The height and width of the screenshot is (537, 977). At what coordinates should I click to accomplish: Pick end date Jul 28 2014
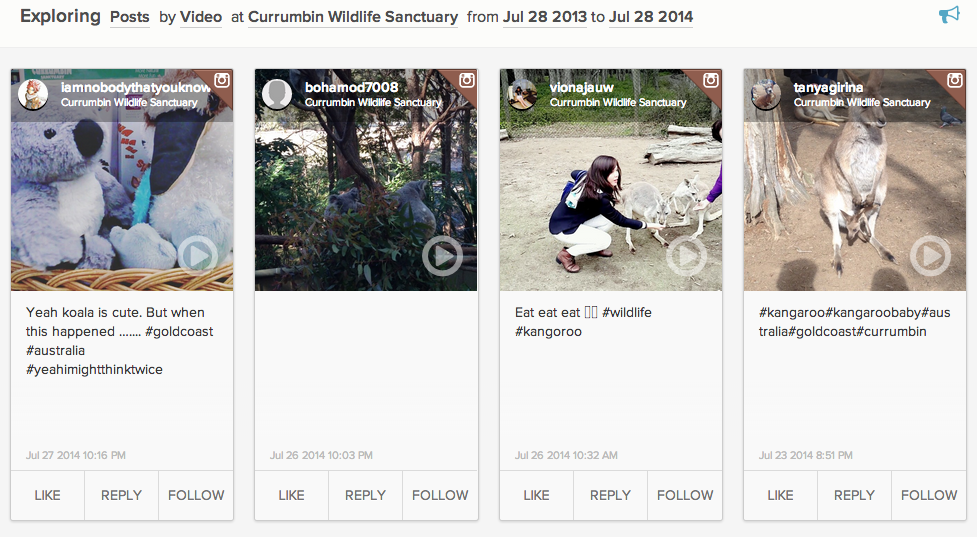point(650,17)
